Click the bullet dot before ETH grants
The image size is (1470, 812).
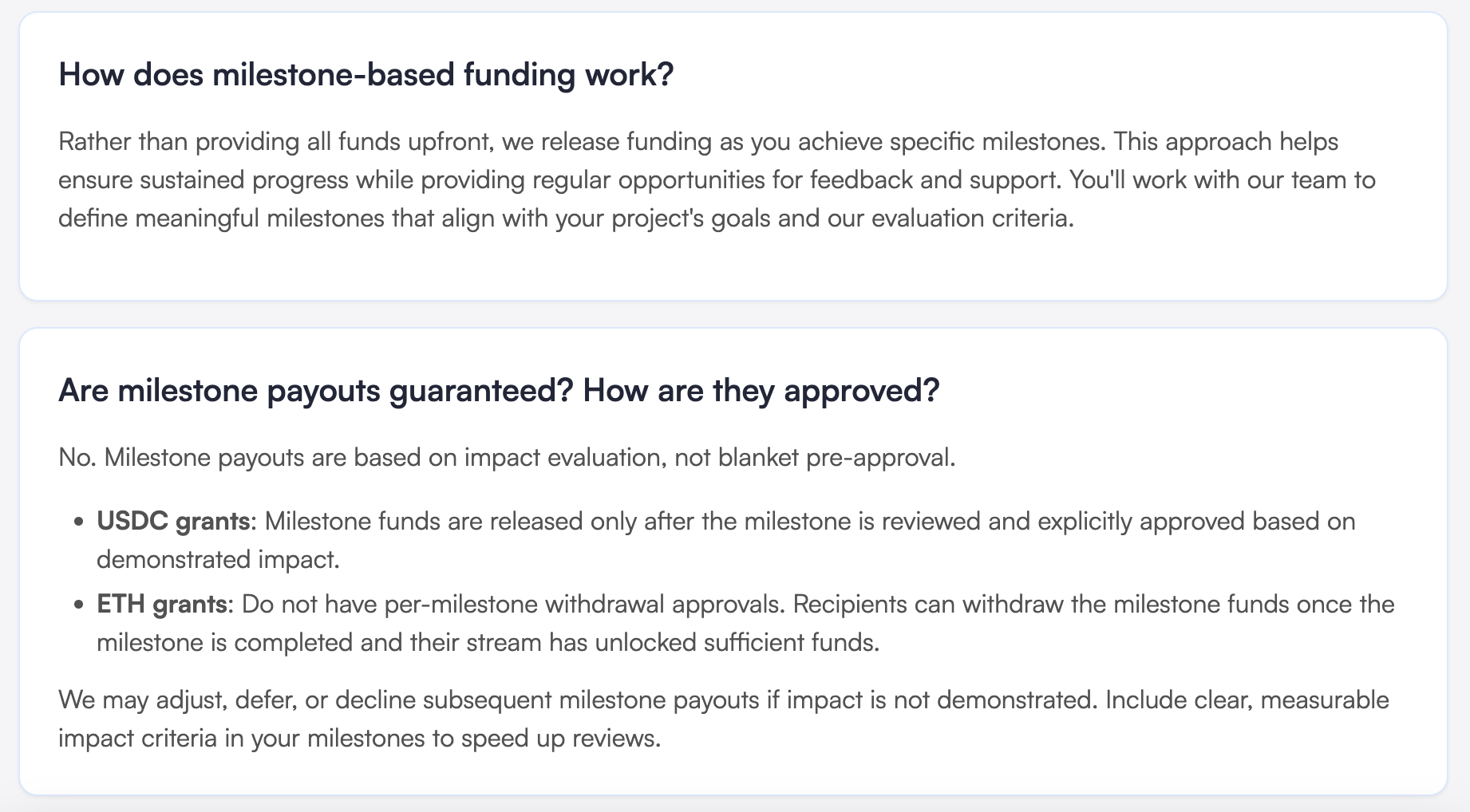coord(78,605)
